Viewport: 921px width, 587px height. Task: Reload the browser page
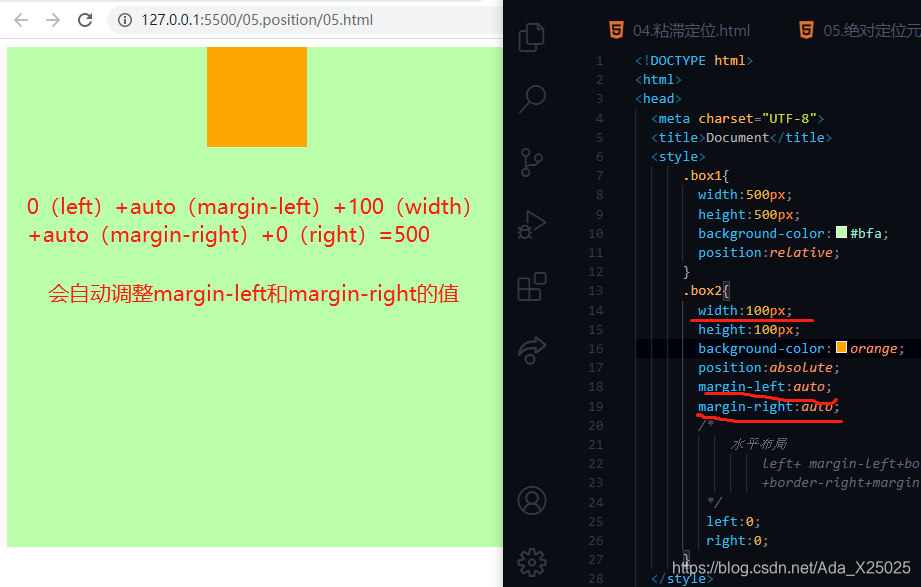85,20
